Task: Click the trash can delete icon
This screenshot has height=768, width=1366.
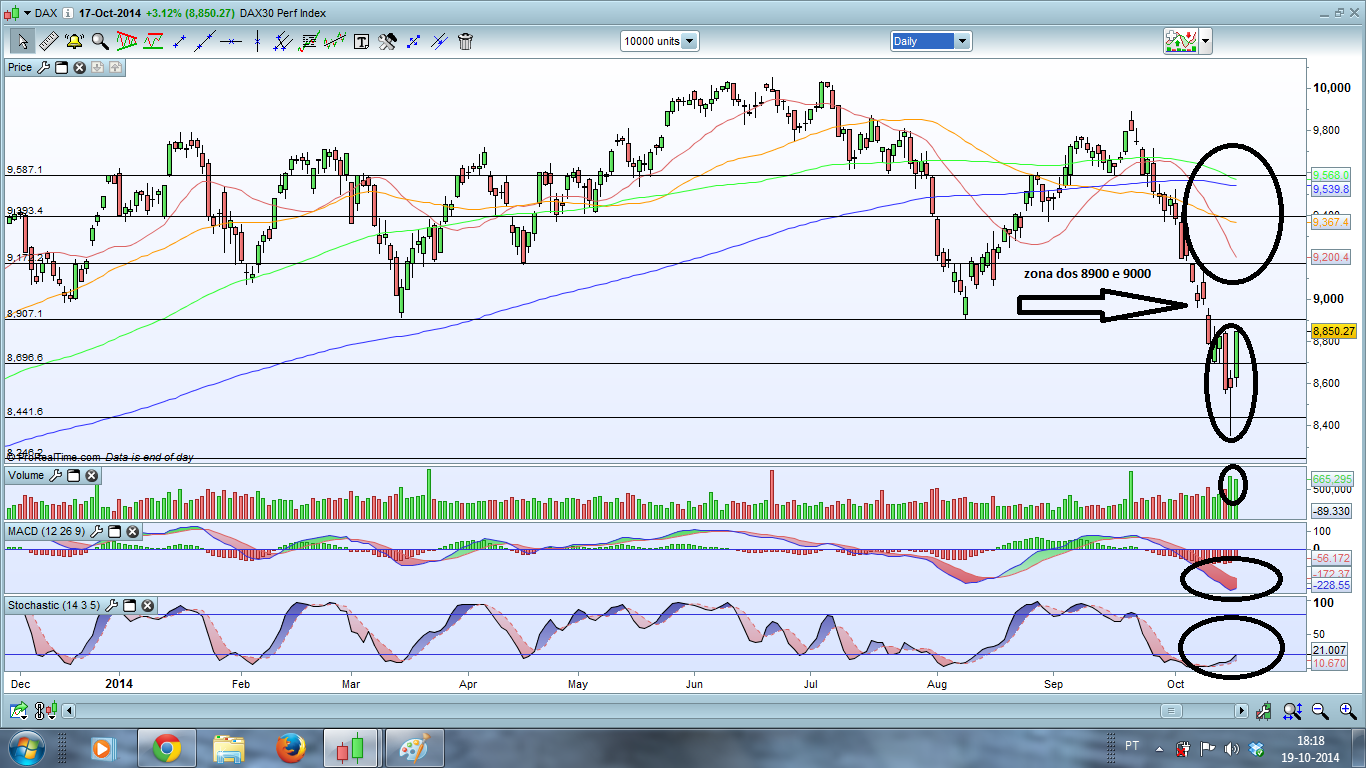Action: pyautogui.click(x=465, y=41)
